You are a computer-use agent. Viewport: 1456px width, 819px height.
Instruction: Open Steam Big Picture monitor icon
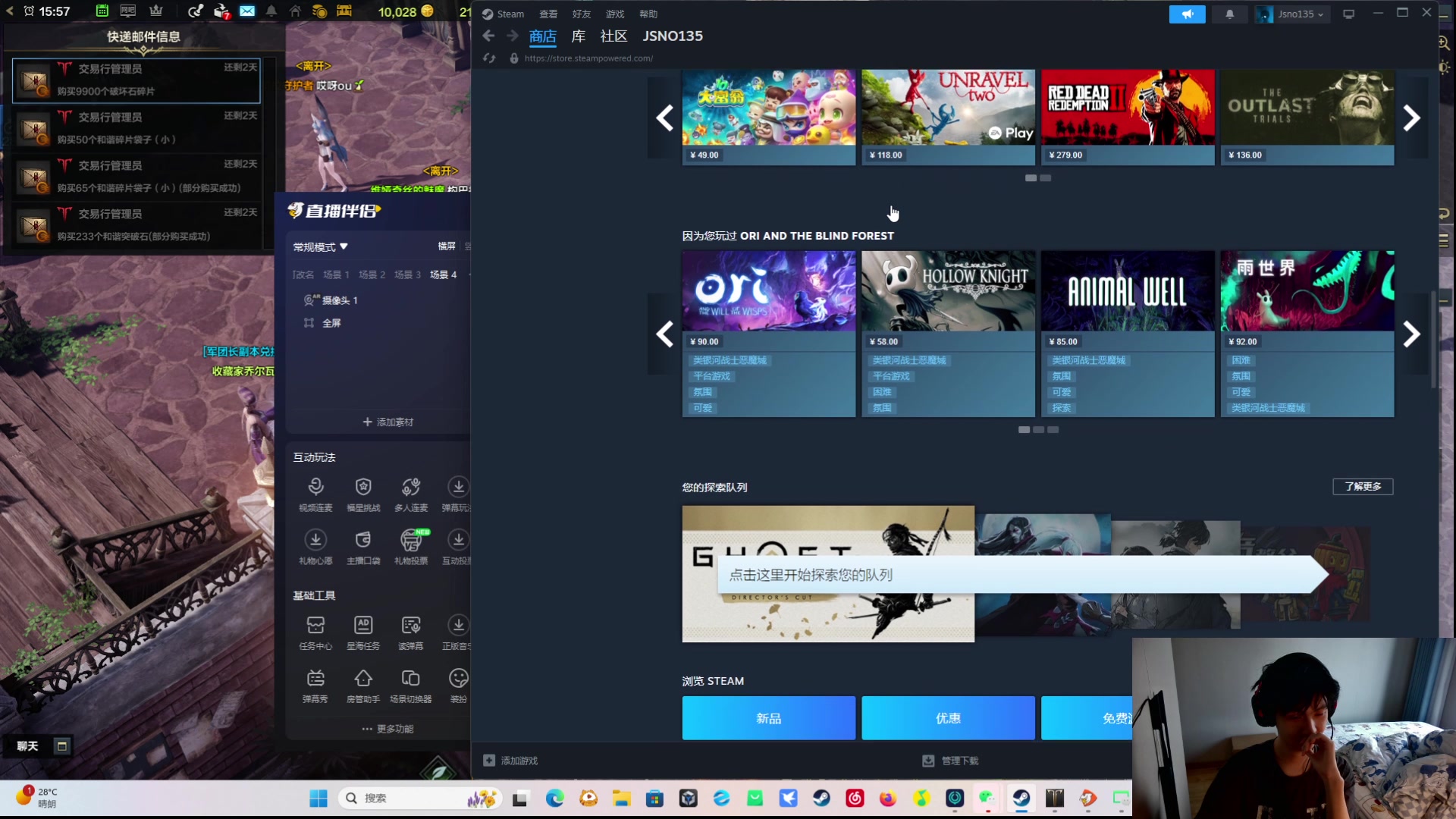point(1348,14)
